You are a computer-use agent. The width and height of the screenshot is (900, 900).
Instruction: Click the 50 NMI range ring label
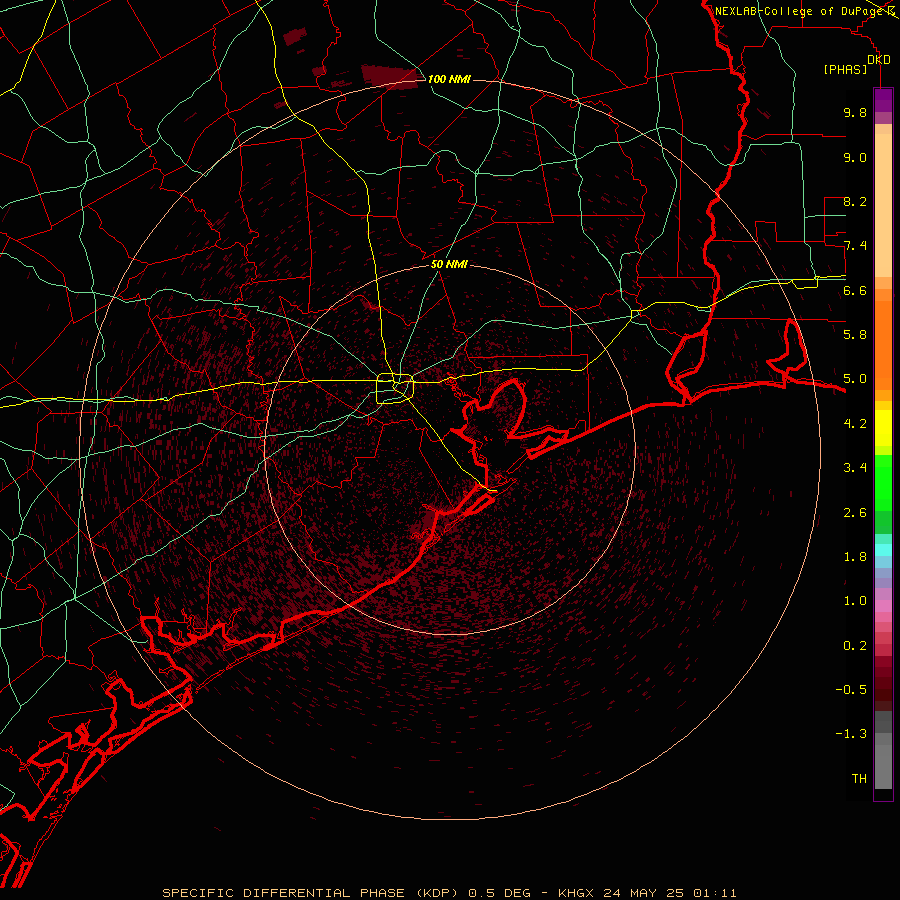click(449, 265)
